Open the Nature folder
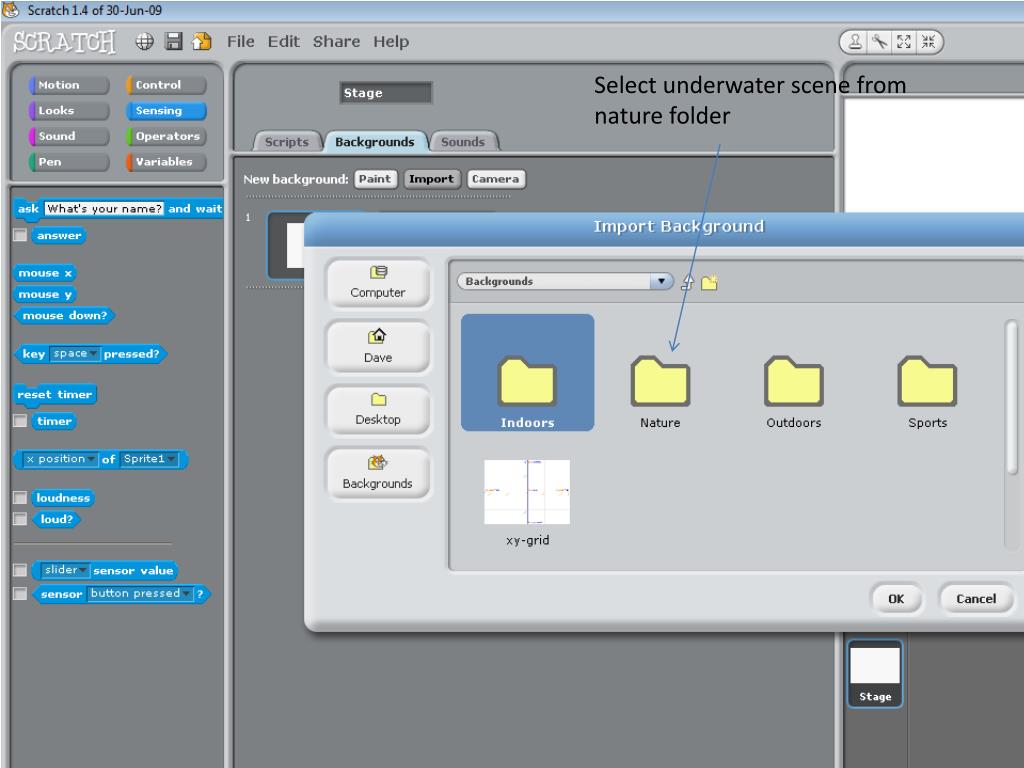This screenshot has width=1024, height=768. point(660,392)
